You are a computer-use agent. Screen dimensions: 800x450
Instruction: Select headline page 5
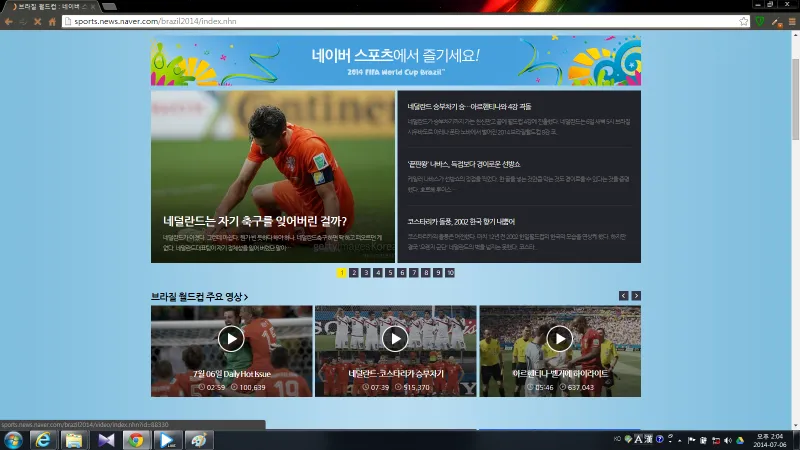(x=390, y=273)
